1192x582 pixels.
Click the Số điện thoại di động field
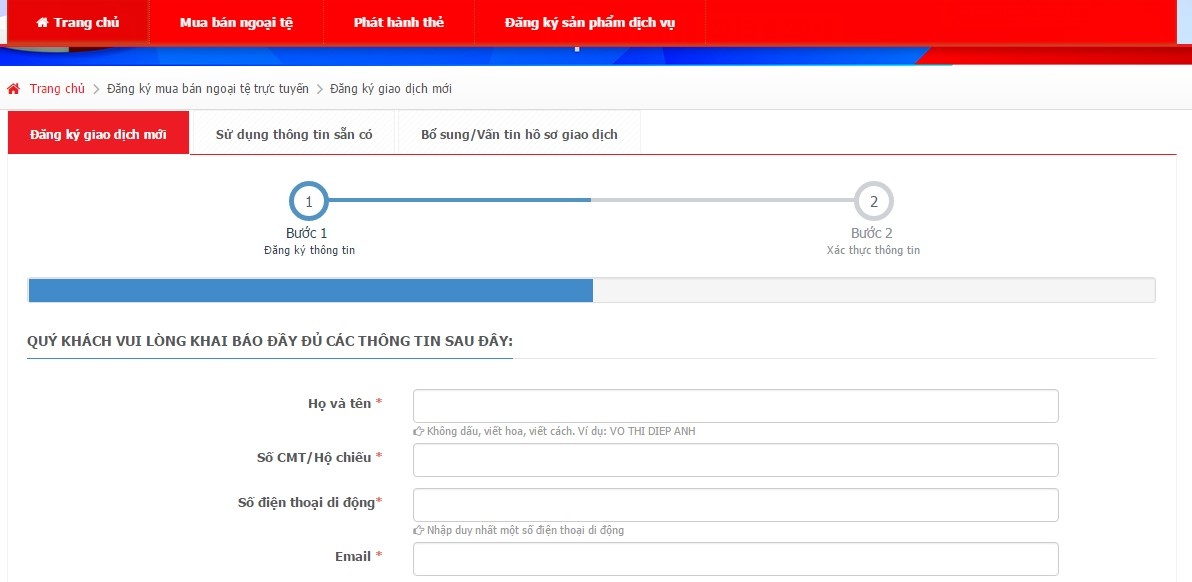point(735,505)
